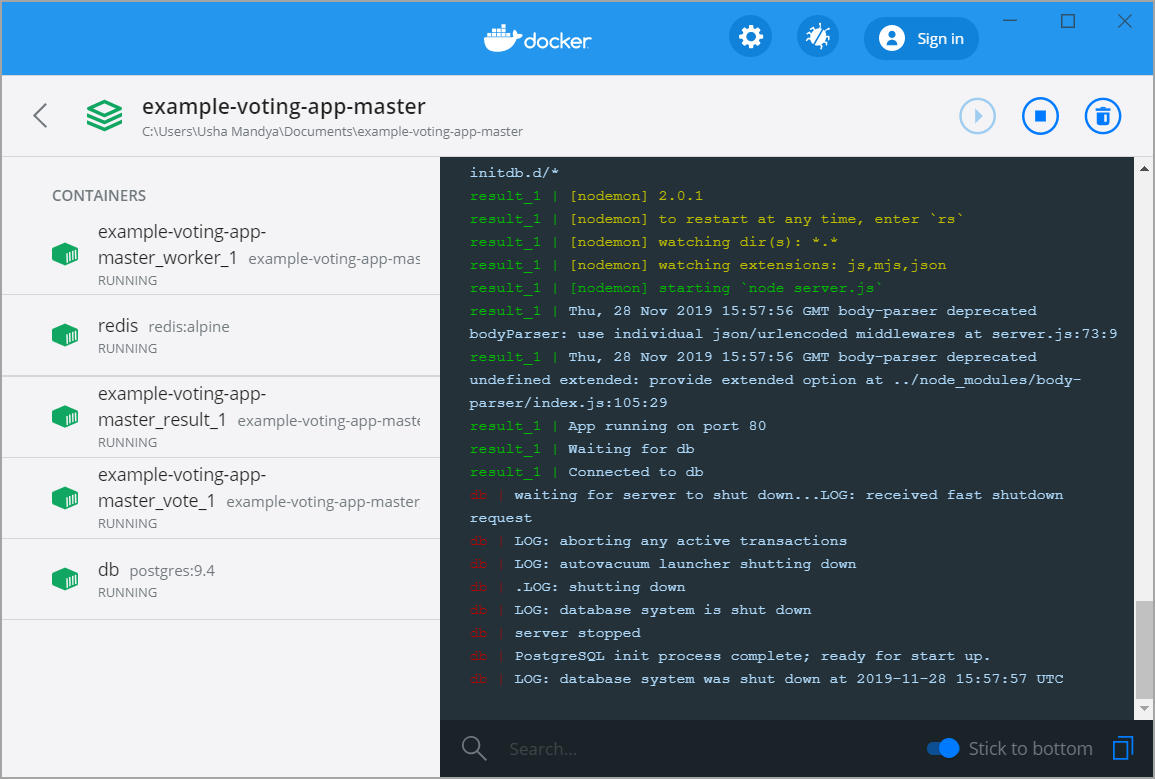Disable the Stick to bottom toggle
Viewport: 1155px width, 779px height.
tap(943, 748)
